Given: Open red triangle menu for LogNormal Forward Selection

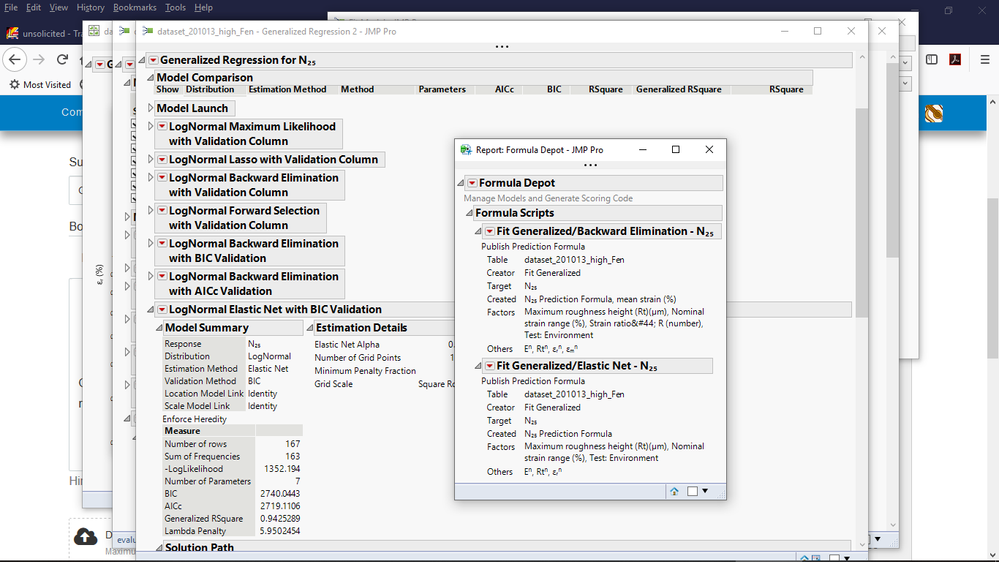Looking at the screenshot, I should tap(162, 211).
